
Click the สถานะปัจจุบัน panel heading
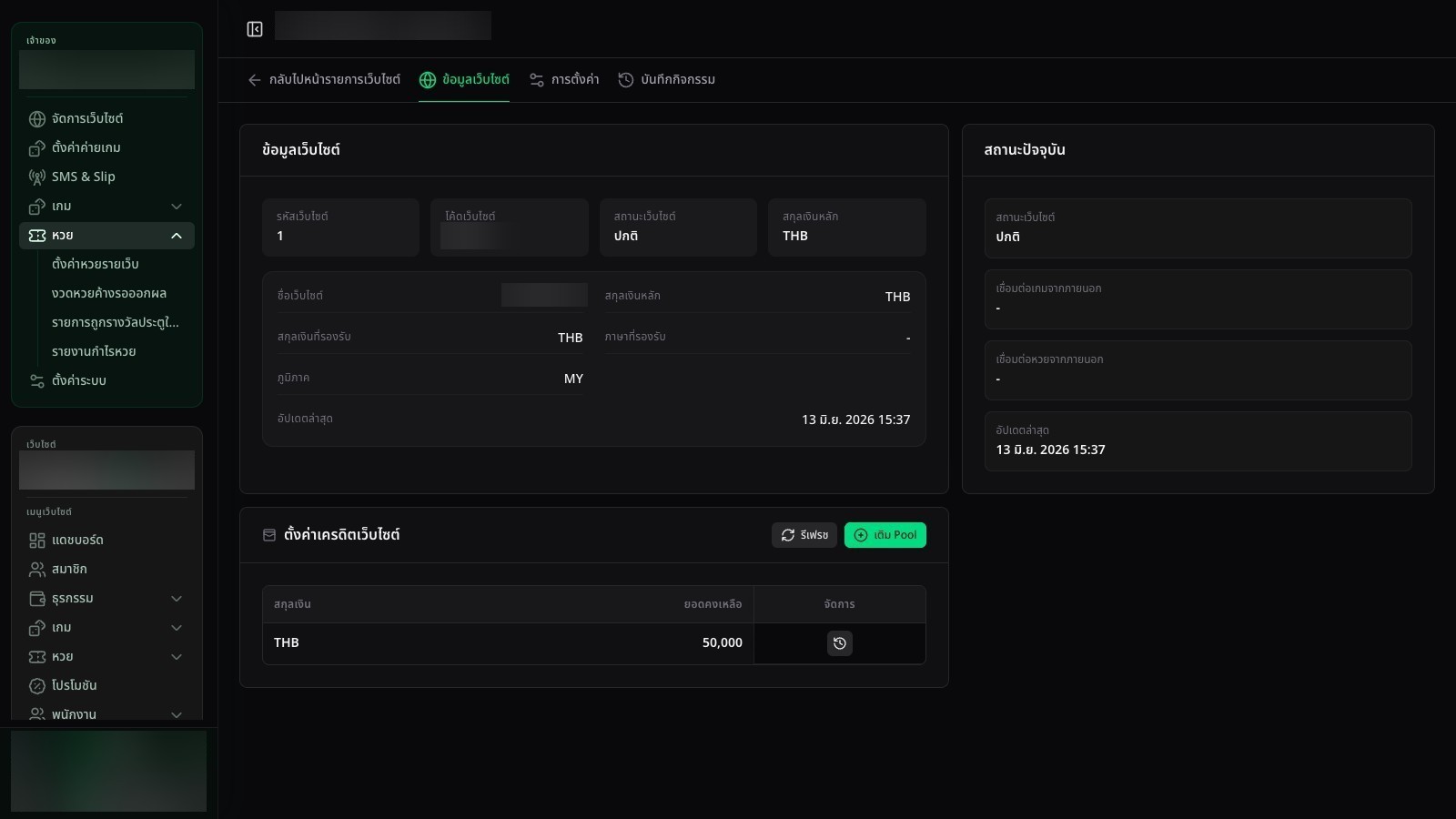pyautogui.click(x=1025, y=150)
